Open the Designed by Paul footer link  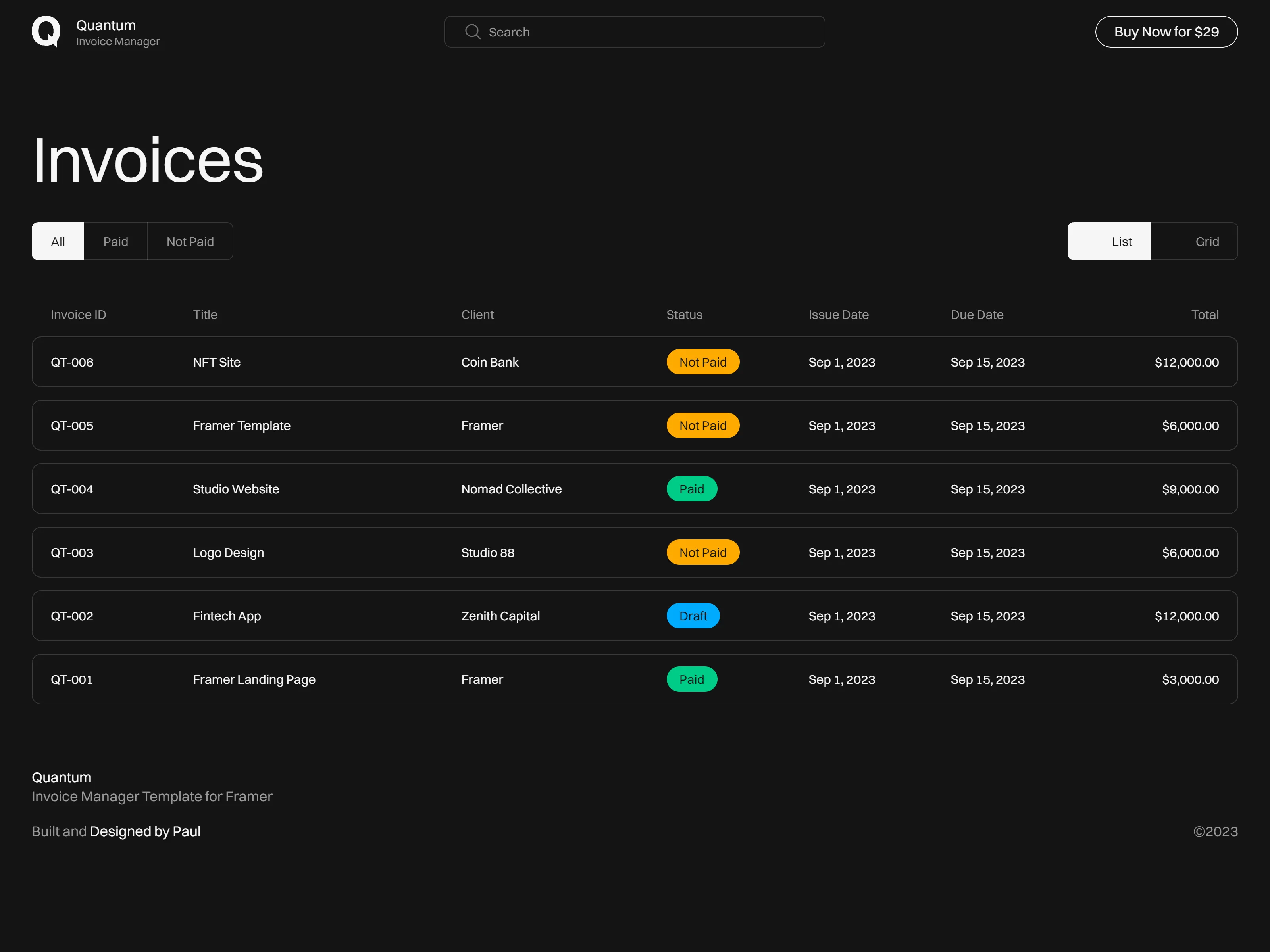(145, 831)
